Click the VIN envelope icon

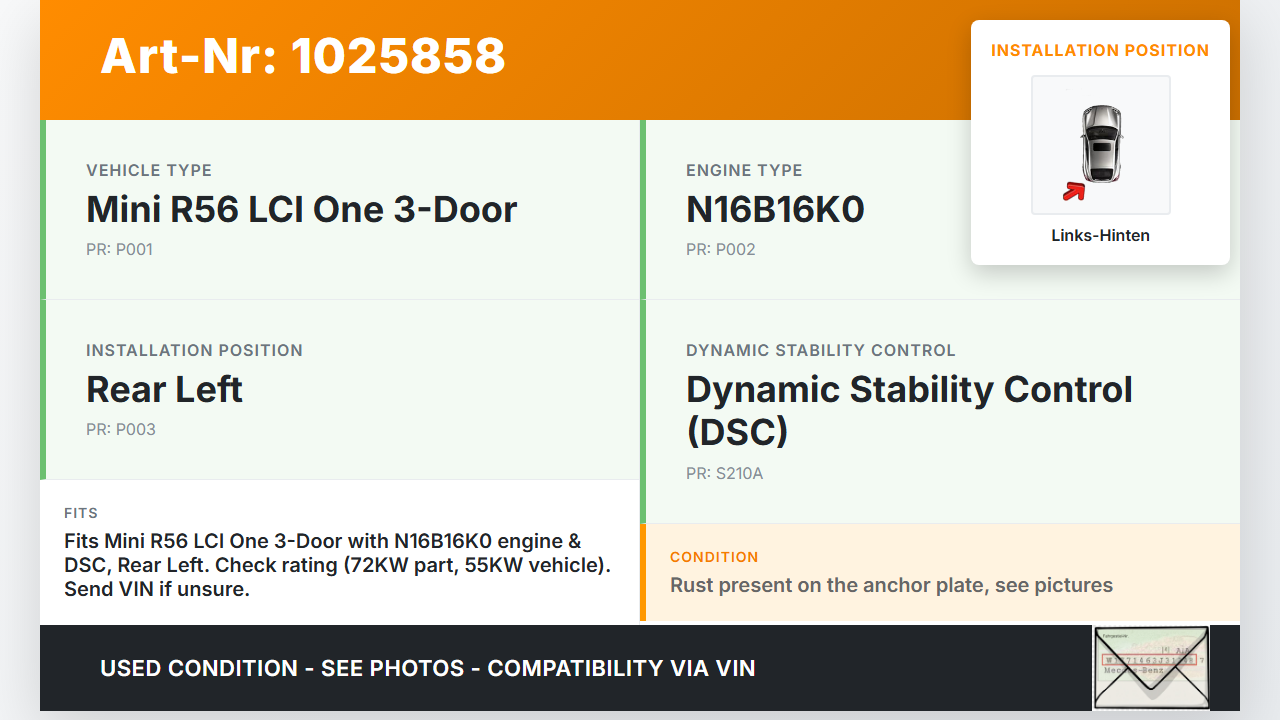coord(1150,667)
